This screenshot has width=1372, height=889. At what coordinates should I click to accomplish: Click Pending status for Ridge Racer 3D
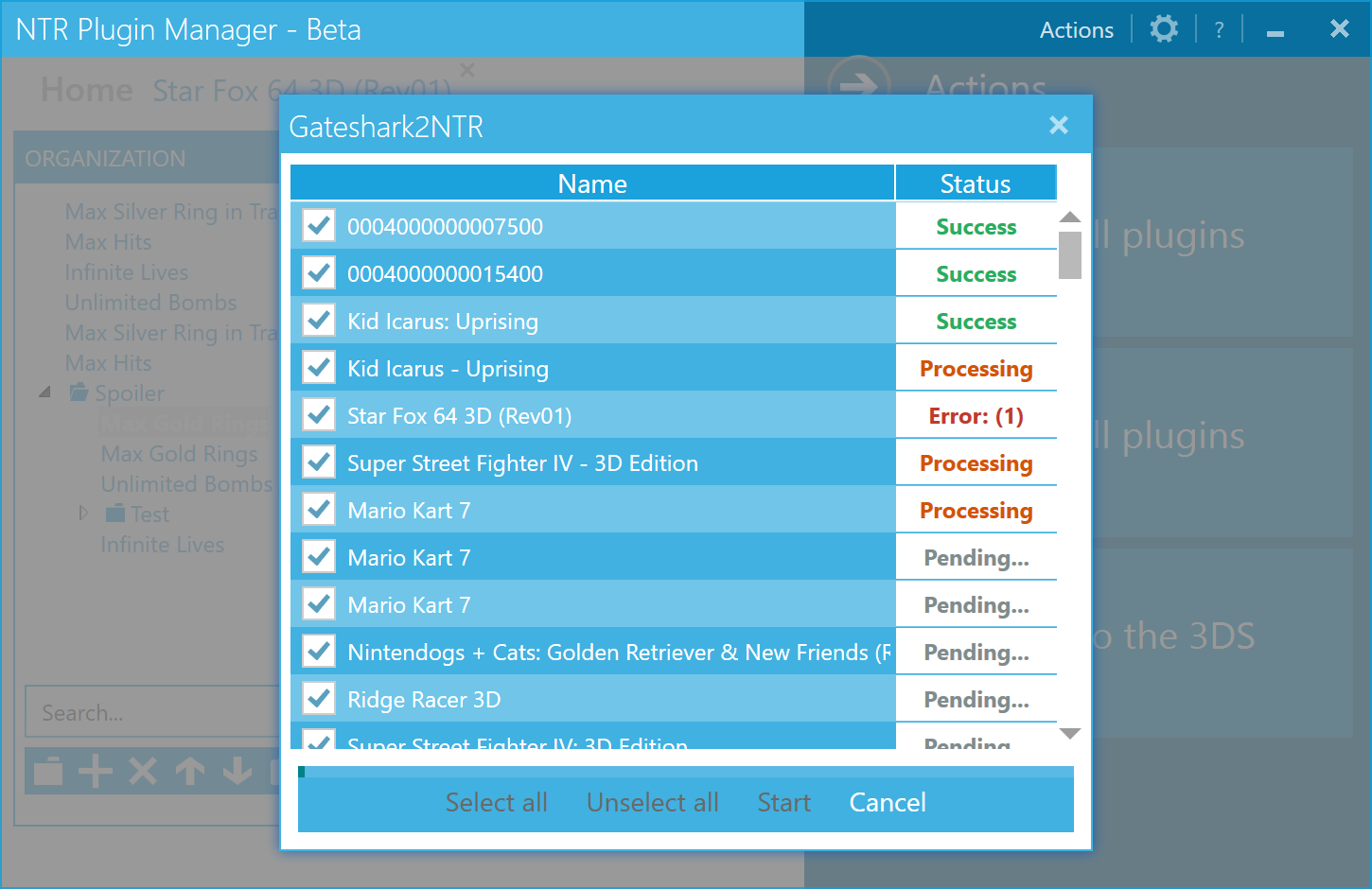point(976,700)
